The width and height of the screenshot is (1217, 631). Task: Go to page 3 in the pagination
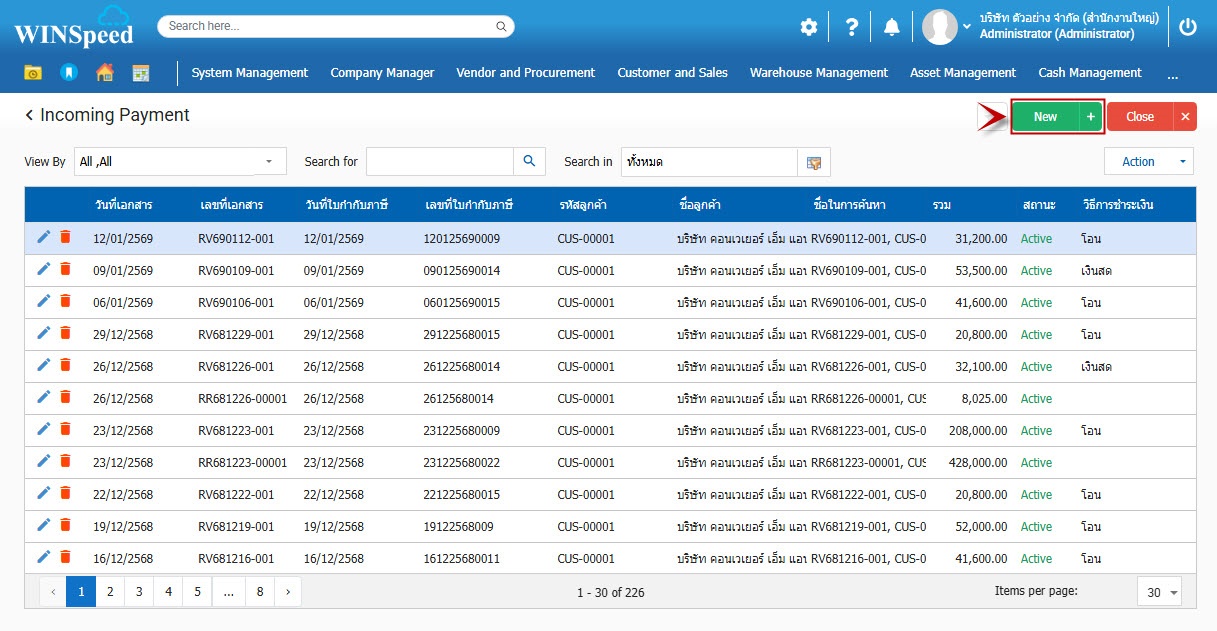tap(139, 592)
